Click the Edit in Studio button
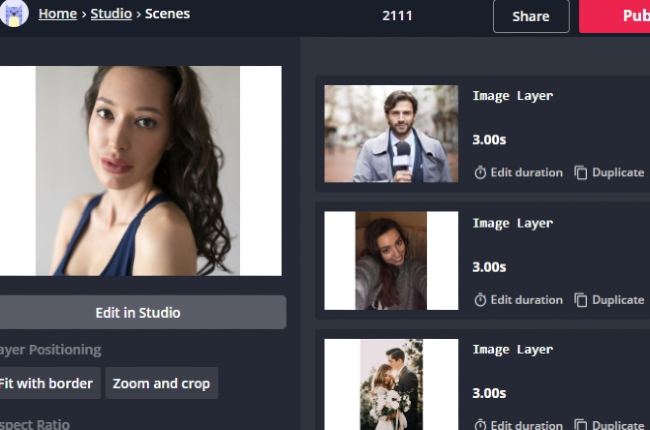The width and height of the screenshot is (650, 430). coord(138,312)
